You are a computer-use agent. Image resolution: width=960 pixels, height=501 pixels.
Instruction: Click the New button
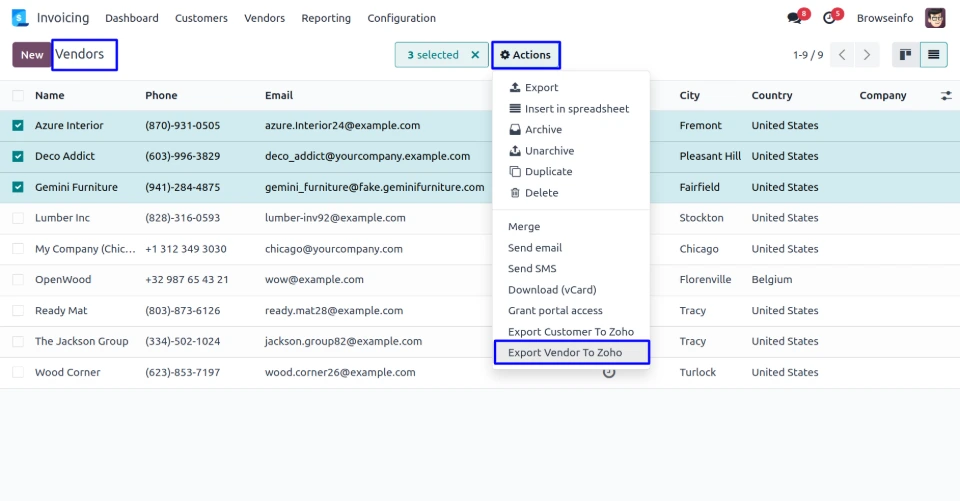coord(32,55)
